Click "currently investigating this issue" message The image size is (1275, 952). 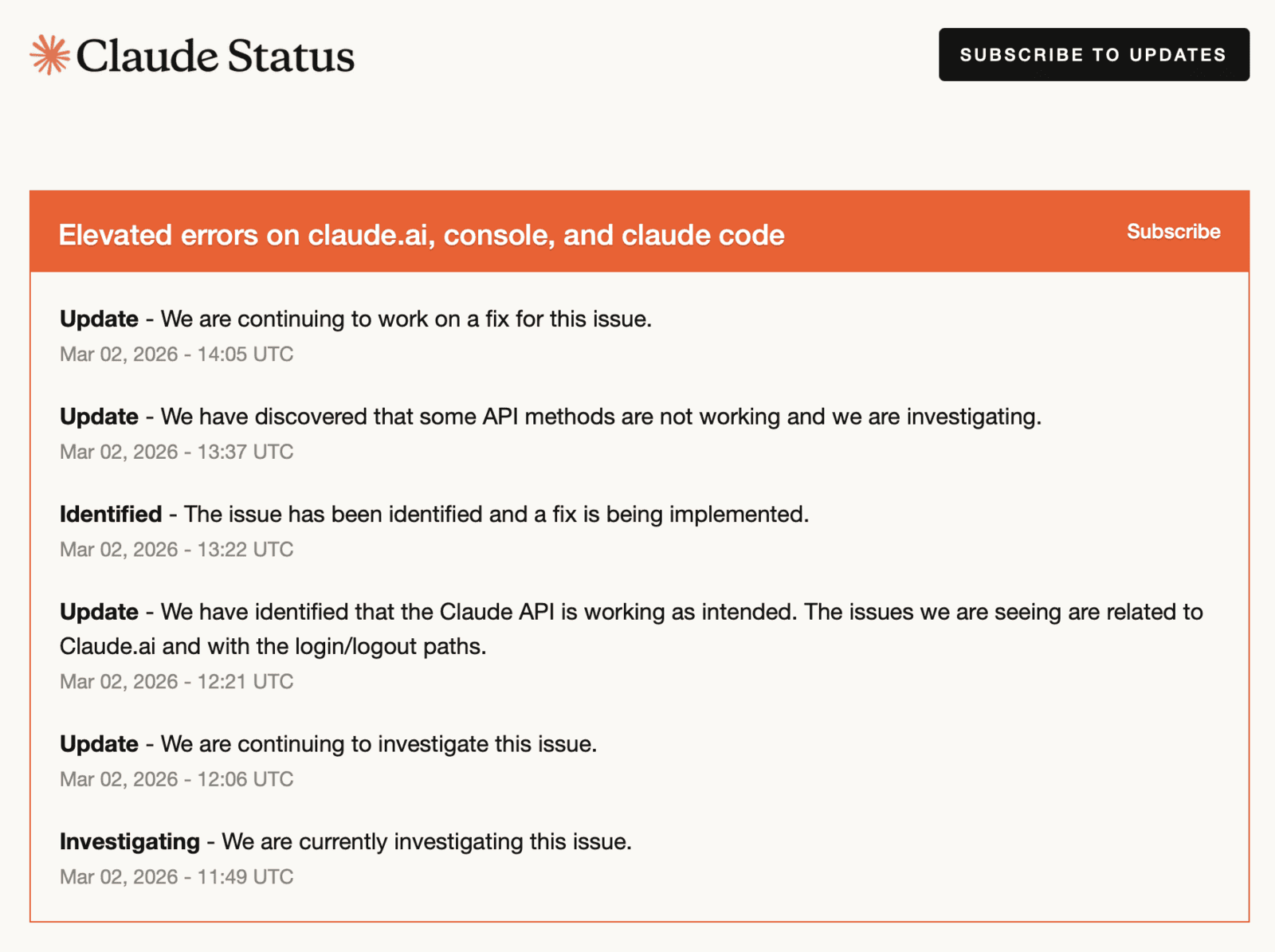pyautogui.click(x=426, y=842)
